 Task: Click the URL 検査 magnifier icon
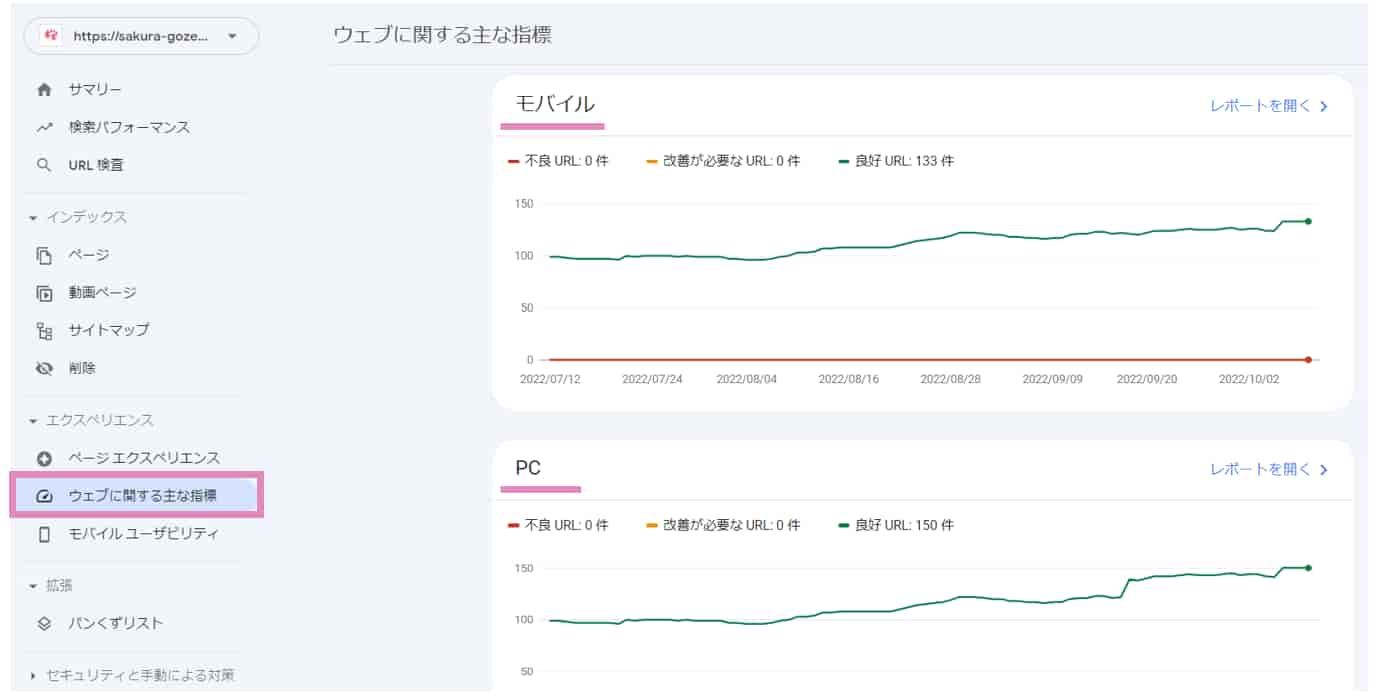click(x=44, y=165)
